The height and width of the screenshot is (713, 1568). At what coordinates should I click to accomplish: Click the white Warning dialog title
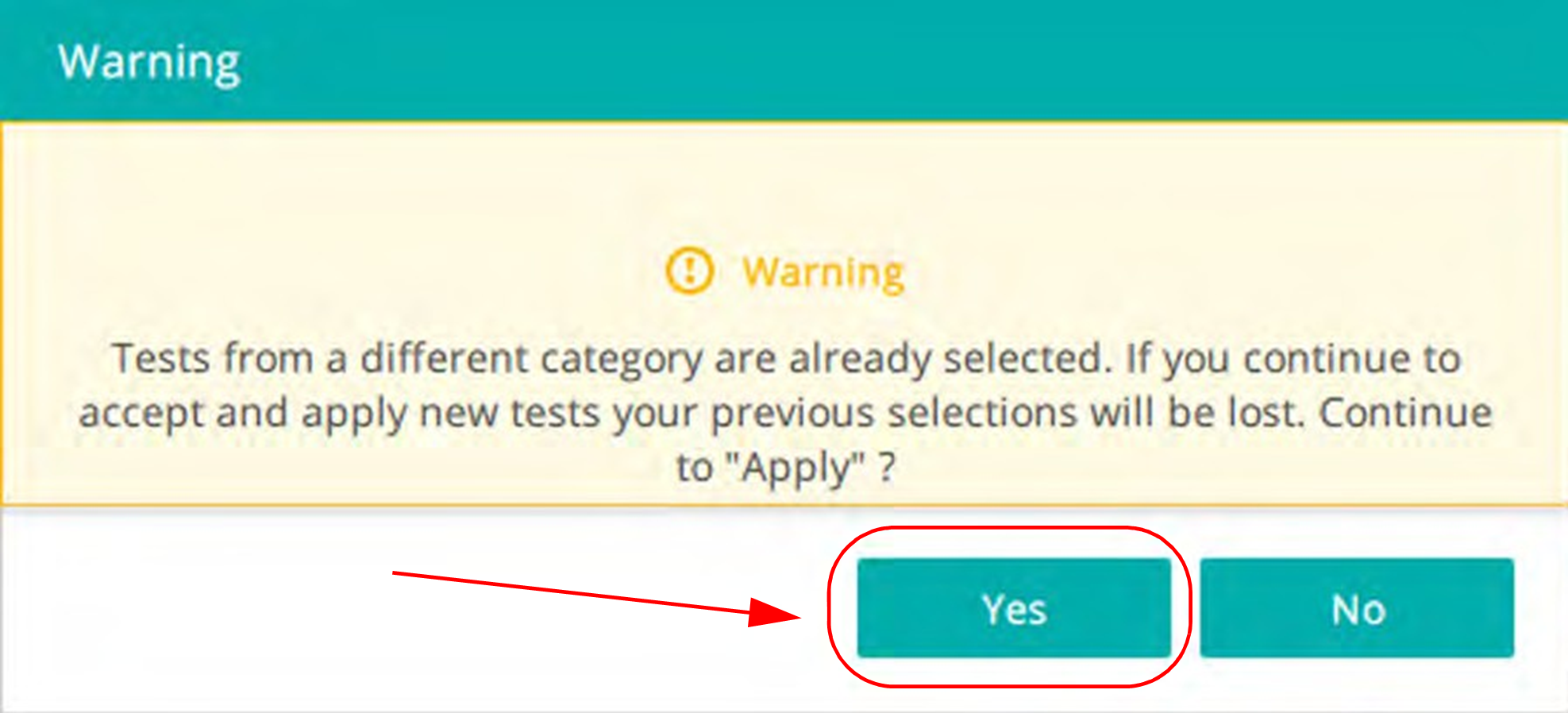pyautogui.click(x=148, y=62)
